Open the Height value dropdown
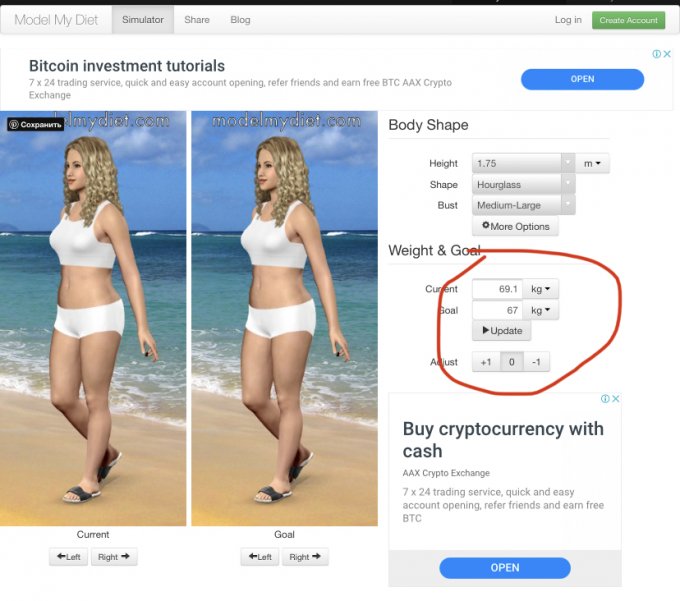Image resolution: width=680 pixels, height=601 pixels. pos(523,163)
